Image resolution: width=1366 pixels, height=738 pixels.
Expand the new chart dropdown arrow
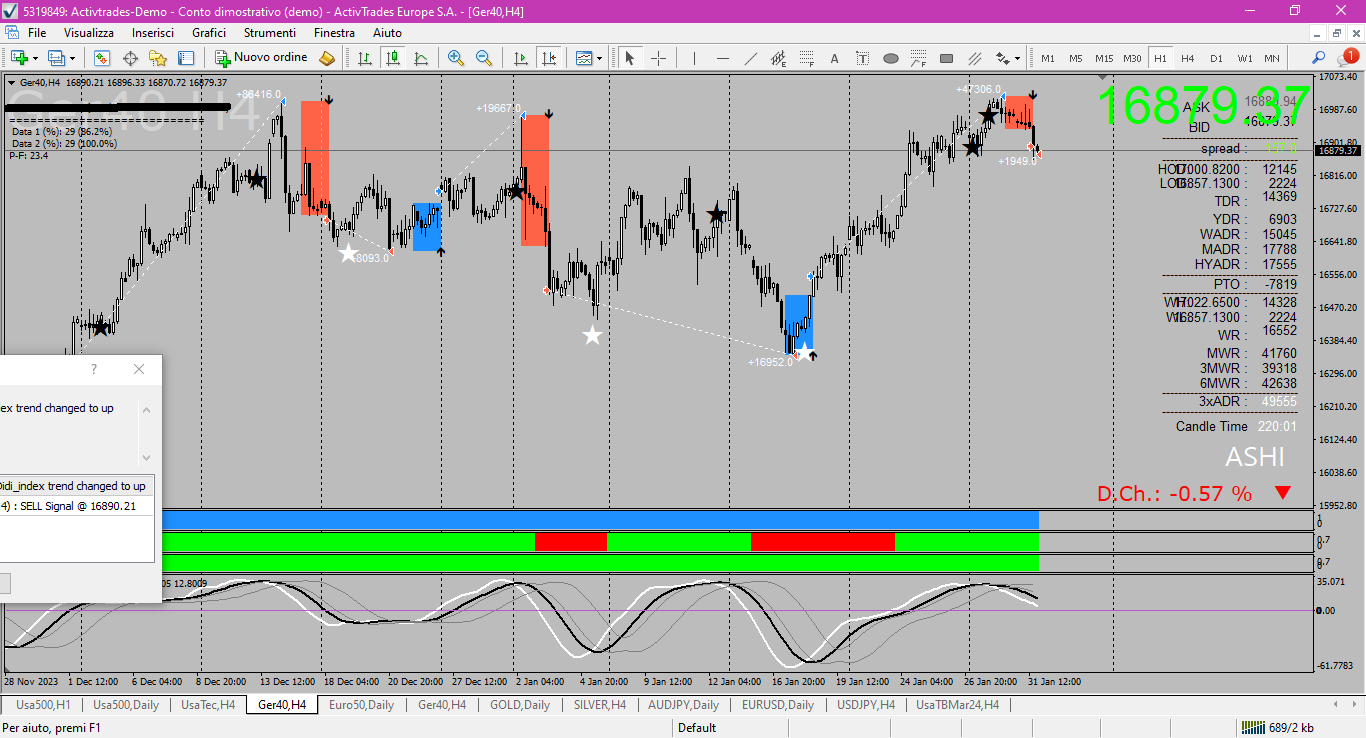point(34,58)
